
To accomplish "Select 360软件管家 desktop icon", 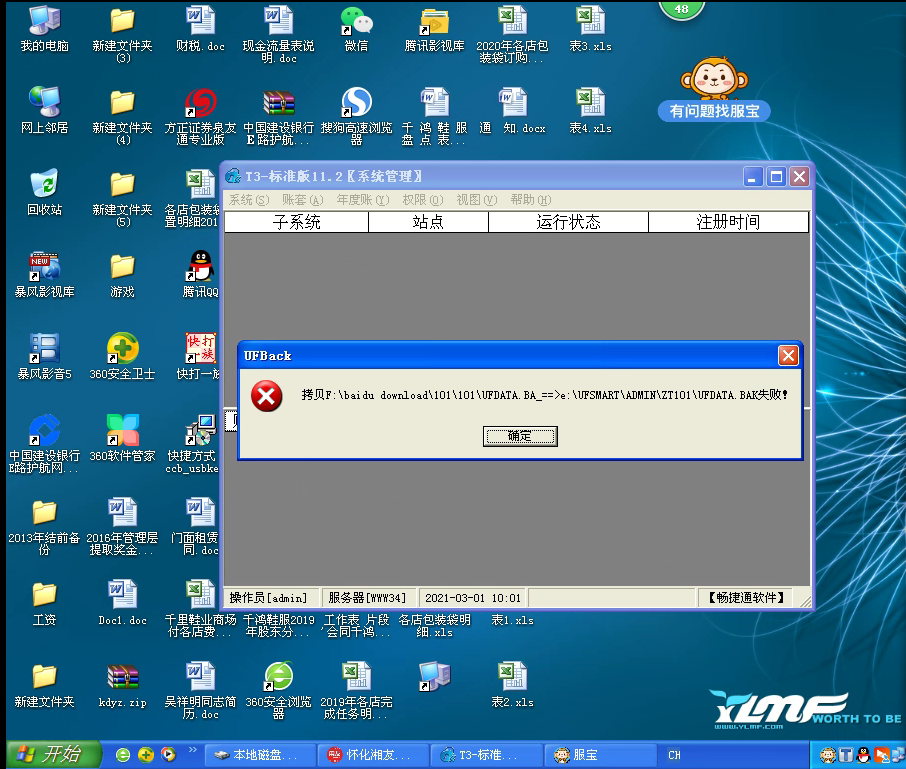I will click(122, 439).
